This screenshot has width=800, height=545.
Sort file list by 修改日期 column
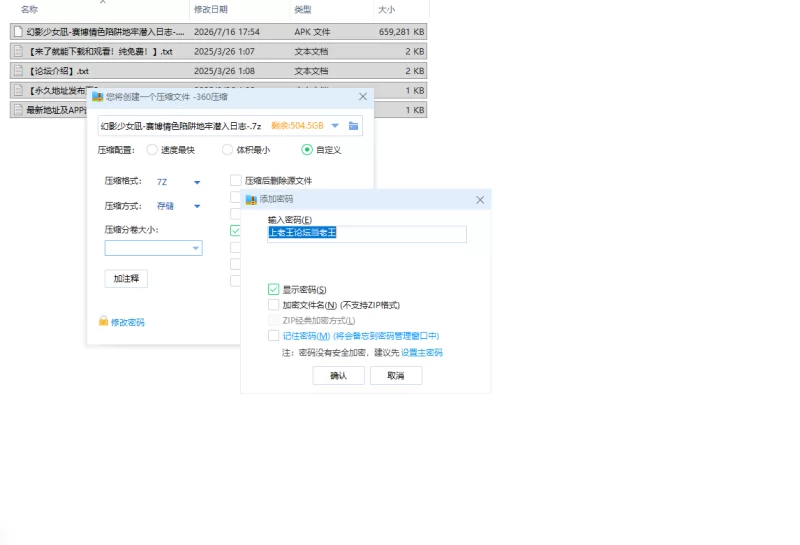211,9
